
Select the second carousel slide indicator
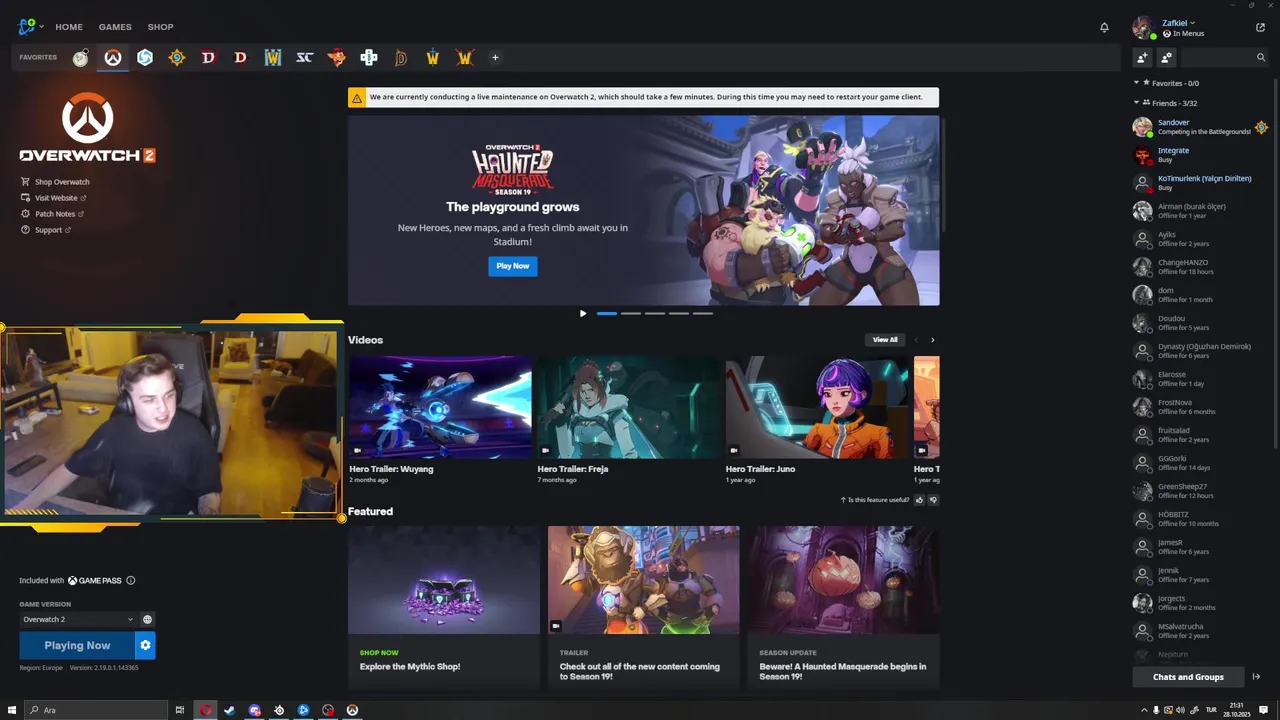point(630,313)
